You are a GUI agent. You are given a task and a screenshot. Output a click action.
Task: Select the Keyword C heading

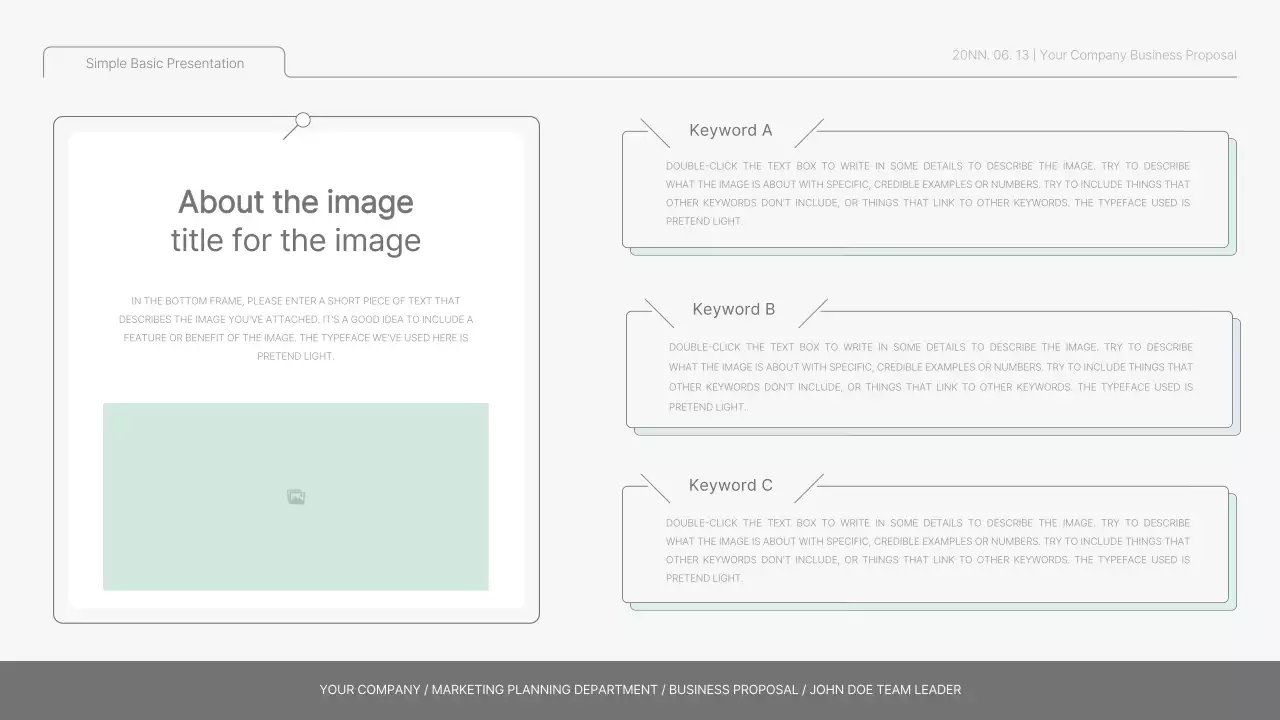point(730,485)
